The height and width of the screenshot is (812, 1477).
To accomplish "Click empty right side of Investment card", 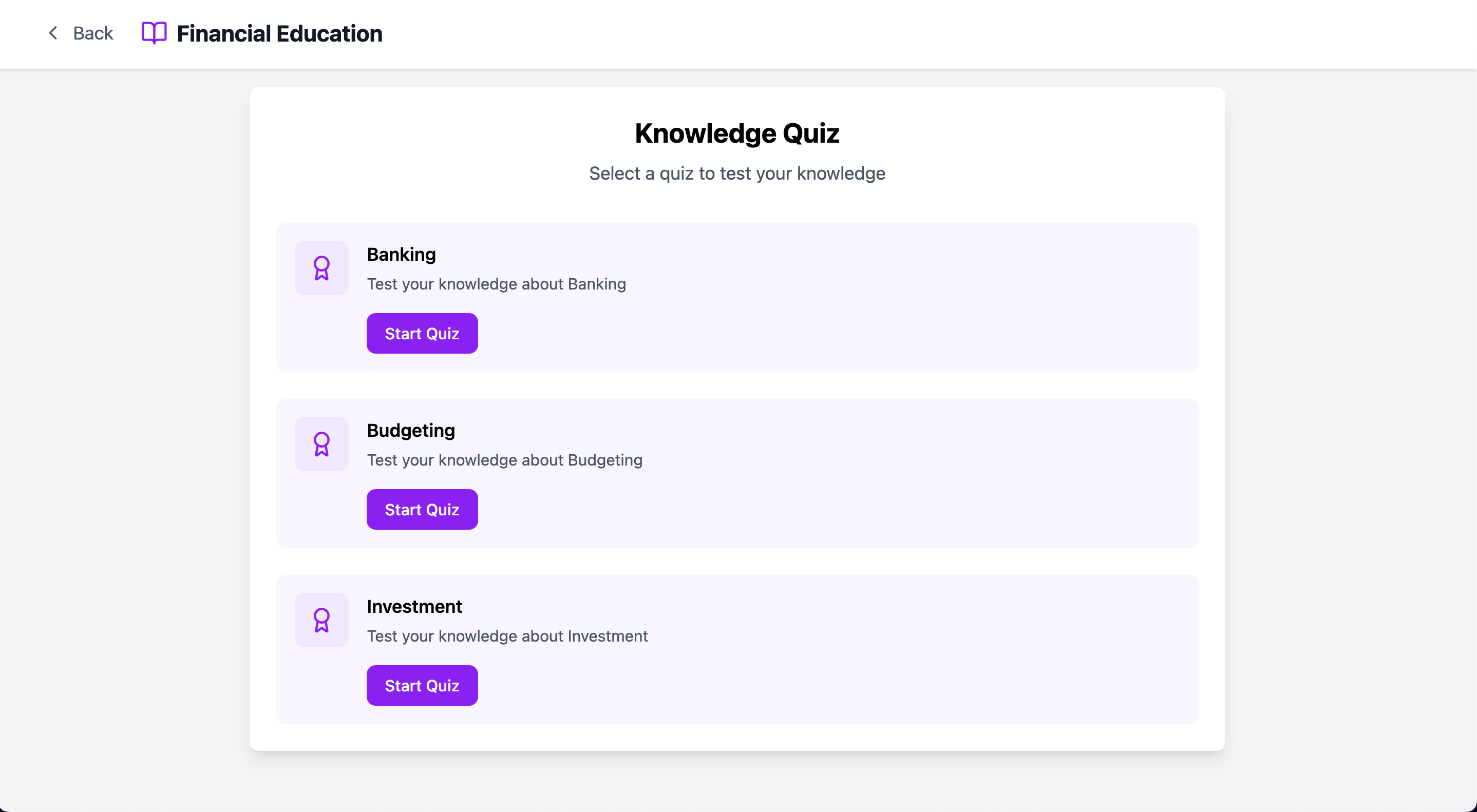I will pyautogui.click(x=975, y=649).
